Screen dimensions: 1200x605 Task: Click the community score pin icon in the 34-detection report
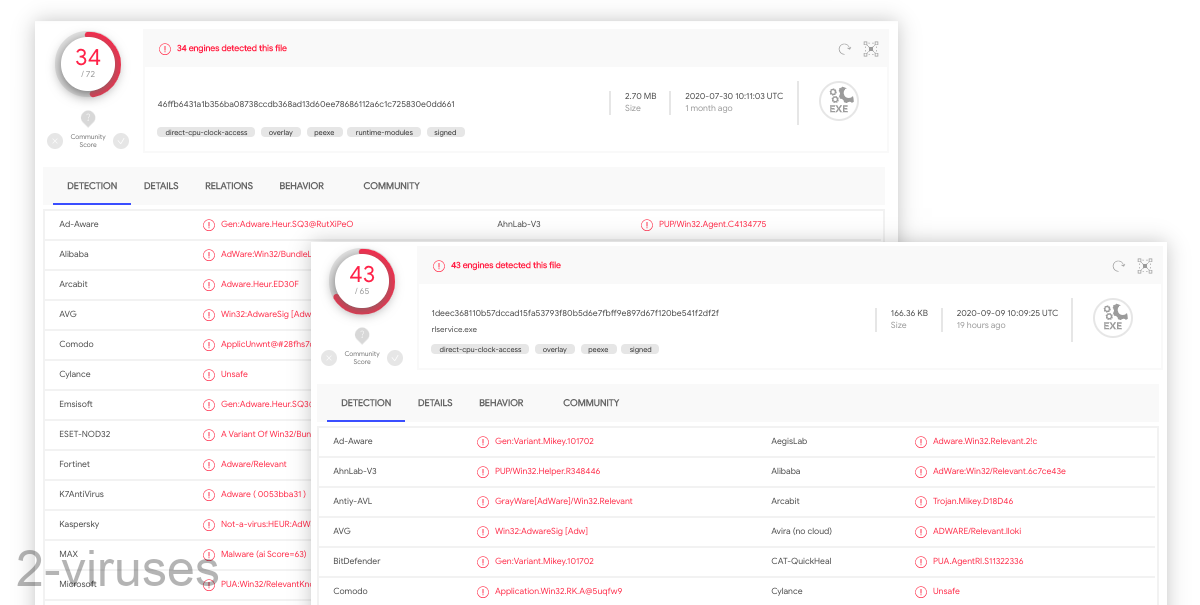point(88,118)
